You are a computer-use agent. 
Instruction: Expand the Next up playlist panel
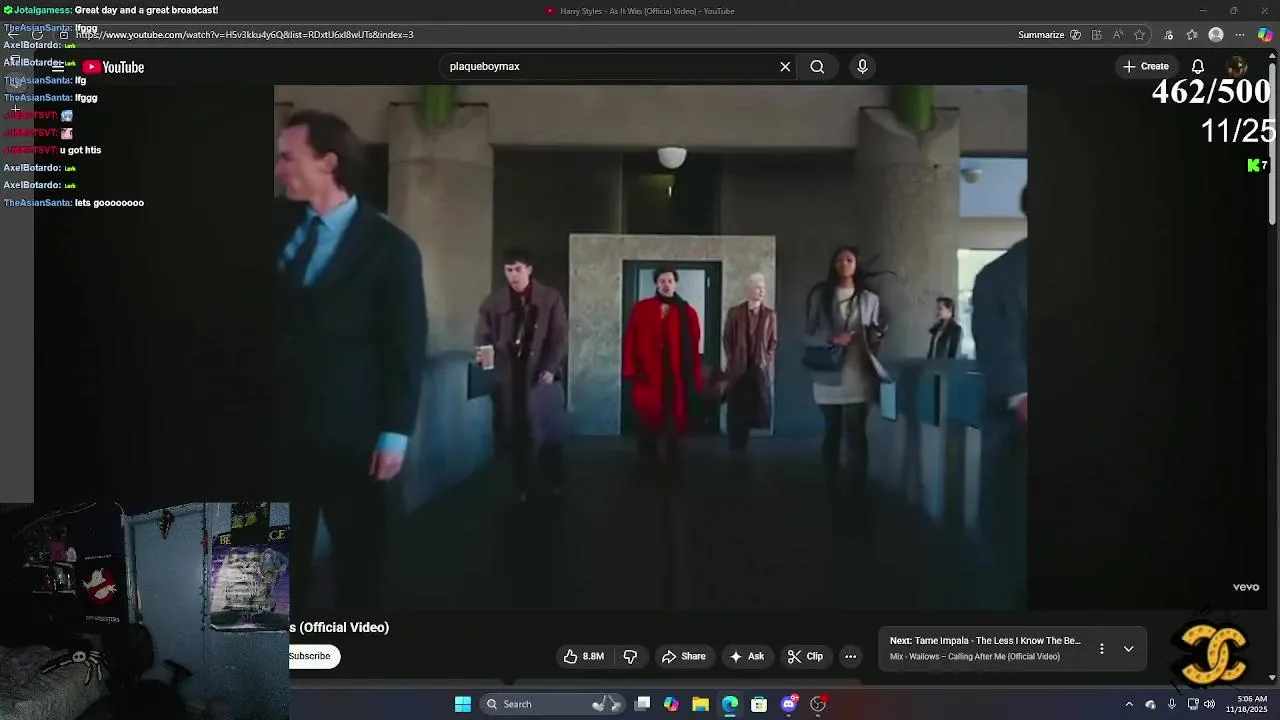(1128, 648)
